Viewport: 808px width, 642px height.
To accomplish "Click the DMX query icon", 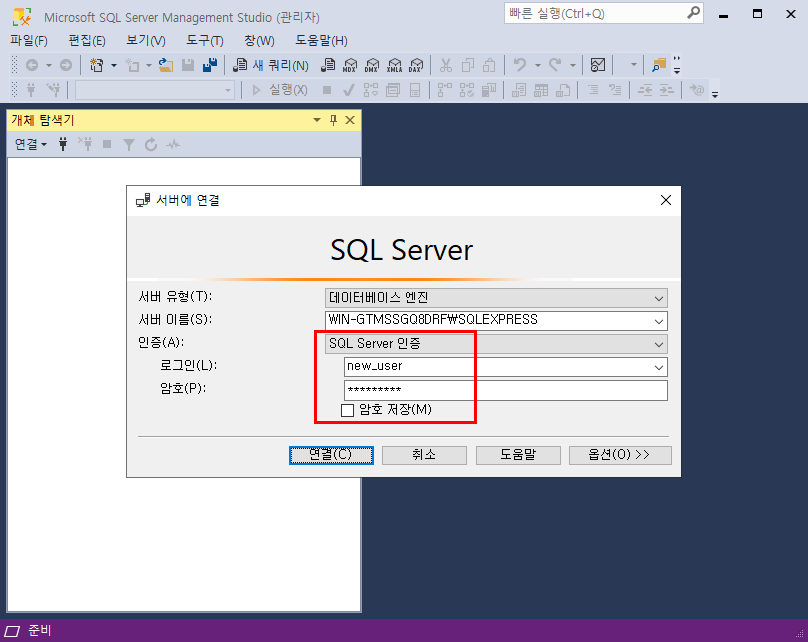I will (x=372, y=65).
